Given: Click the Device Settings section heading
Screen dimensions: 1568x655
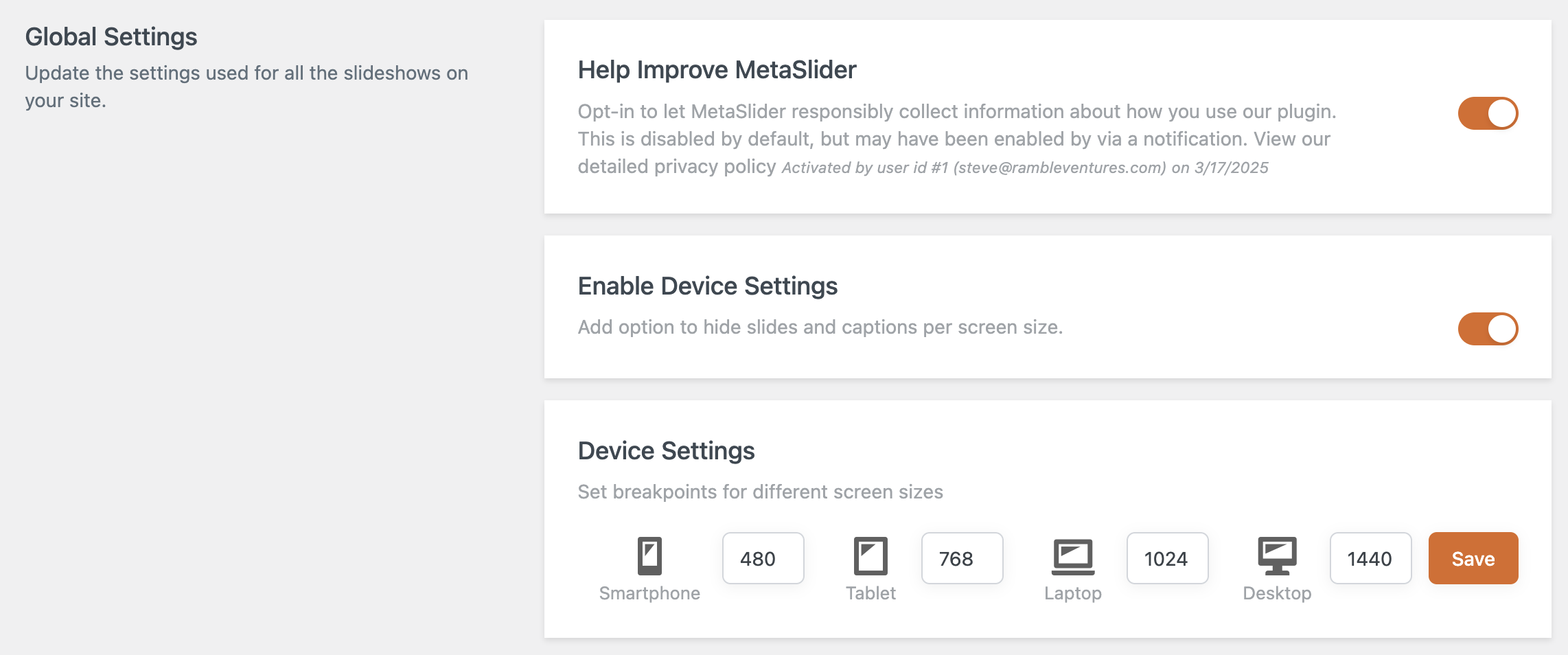Looking at the screenshot, I should coord(666,451).
